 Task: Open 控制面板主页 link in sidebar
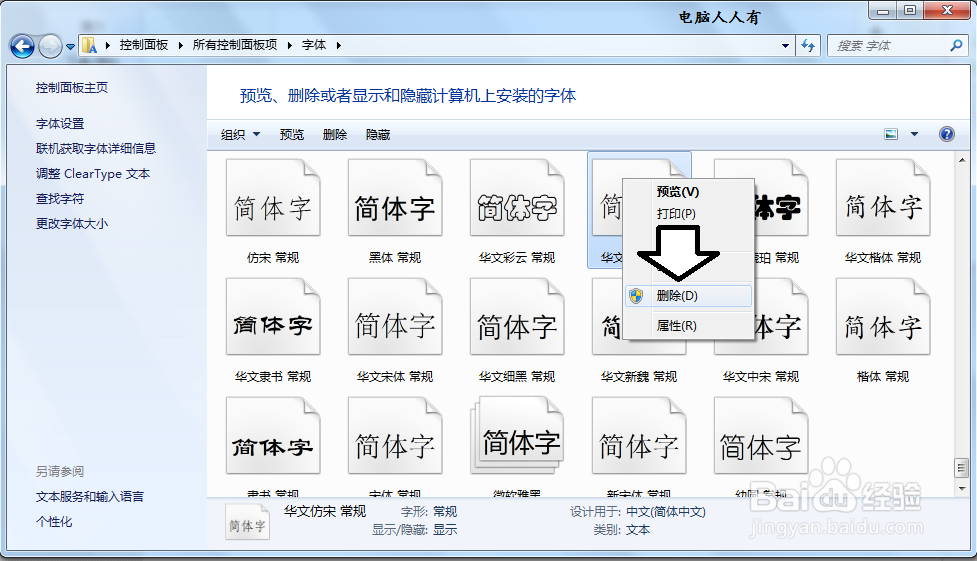point(72,88)
